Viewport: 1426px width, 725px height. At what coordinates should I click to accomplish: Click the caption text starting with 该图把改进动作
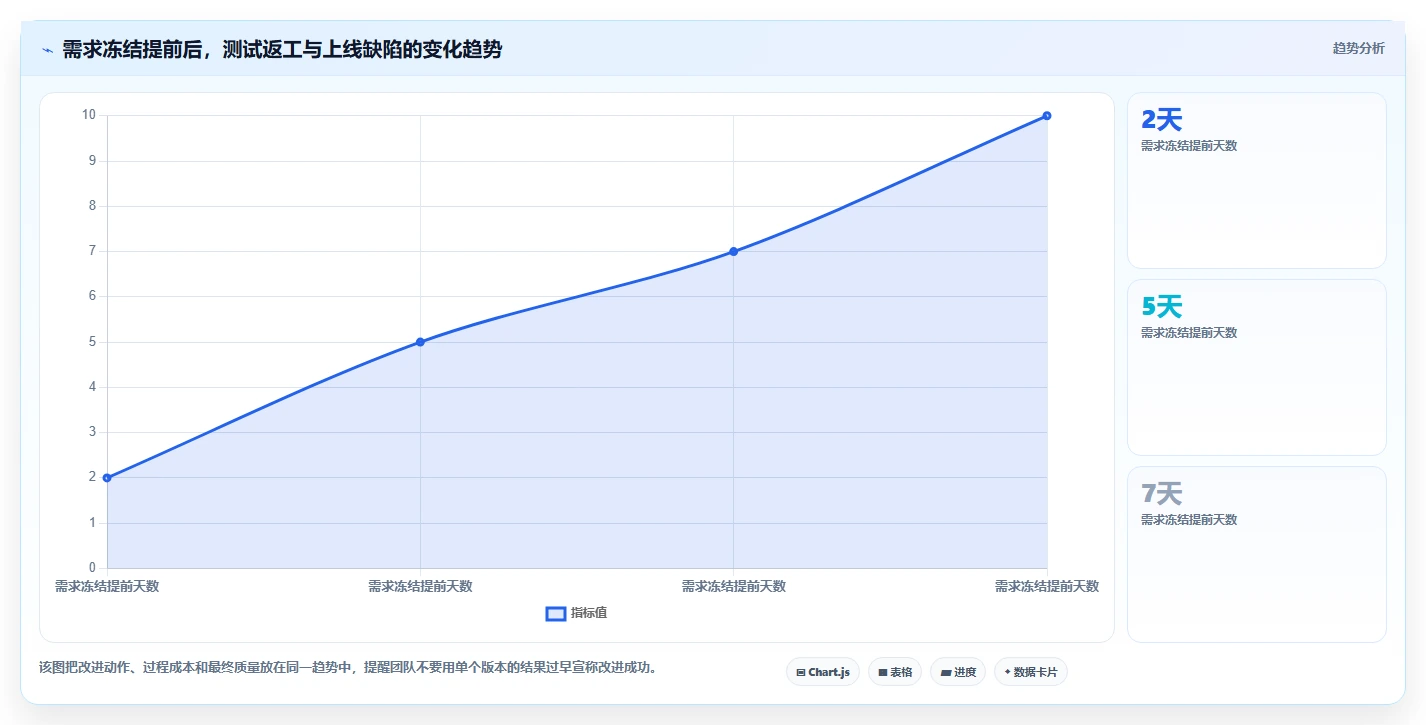348,667
